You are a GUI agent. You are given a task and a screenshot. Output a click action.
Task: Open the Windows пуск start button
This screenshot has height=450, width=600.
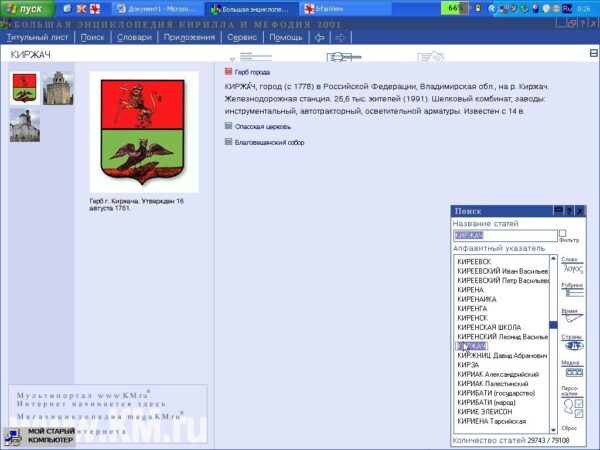(27, 8)
